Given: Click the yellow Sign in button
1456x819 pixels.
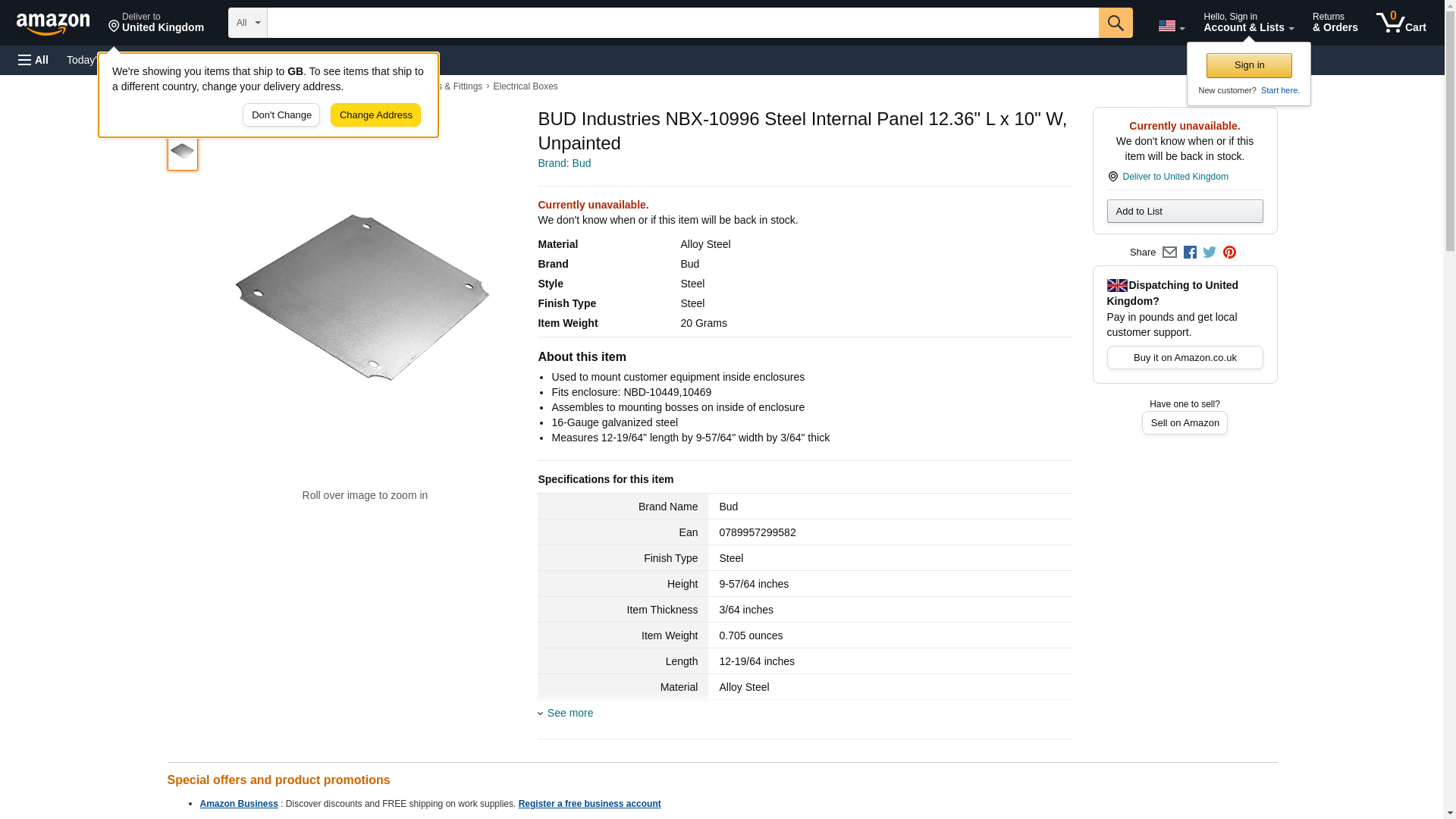Looking at the screenshot, I should click(1249, 65).
